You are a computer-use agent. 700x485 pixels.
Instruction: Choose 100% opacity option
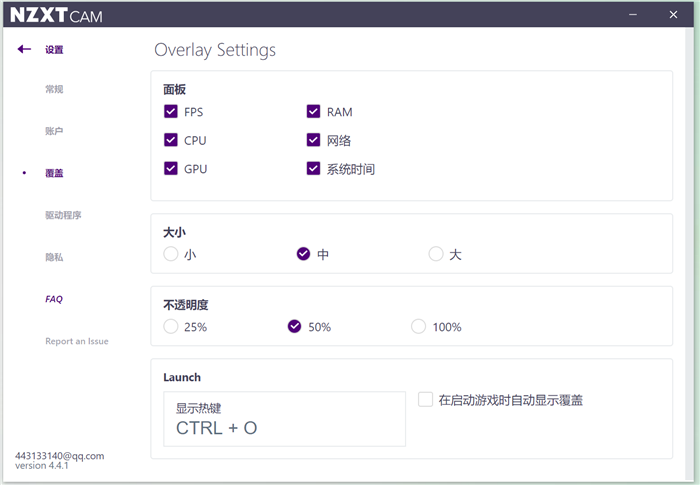[x=418, y=327]
